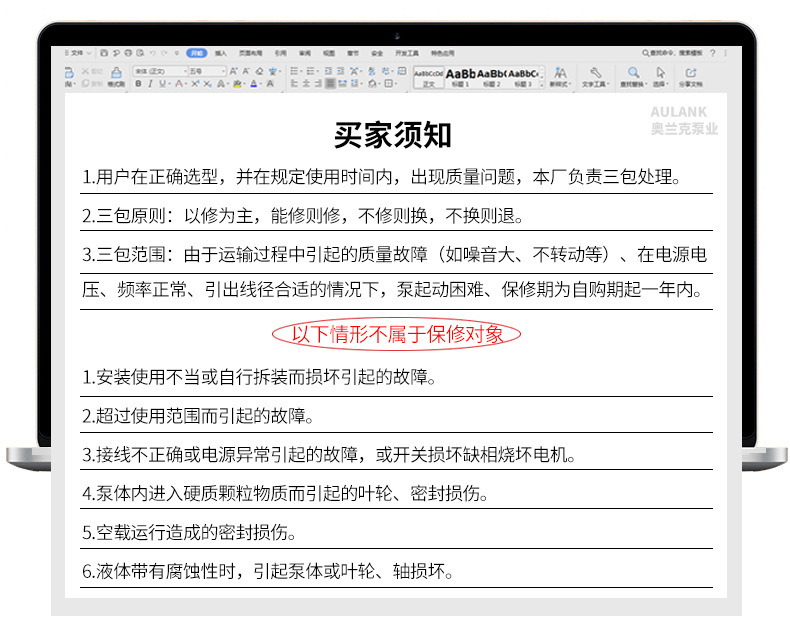The width and height of the screenshot is (790, 624).
Task: Open the font name dropdown 宋体 (正文)
Action: (160, 72)
